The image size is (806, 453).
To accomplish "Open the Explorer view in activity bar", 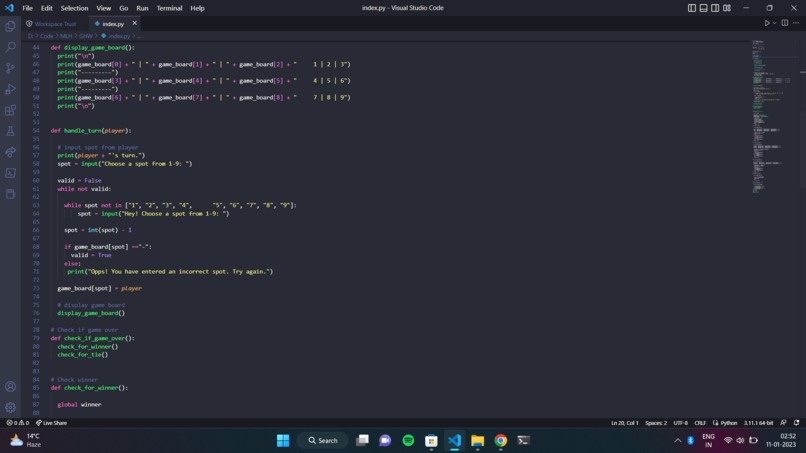I will coord(10,26).
